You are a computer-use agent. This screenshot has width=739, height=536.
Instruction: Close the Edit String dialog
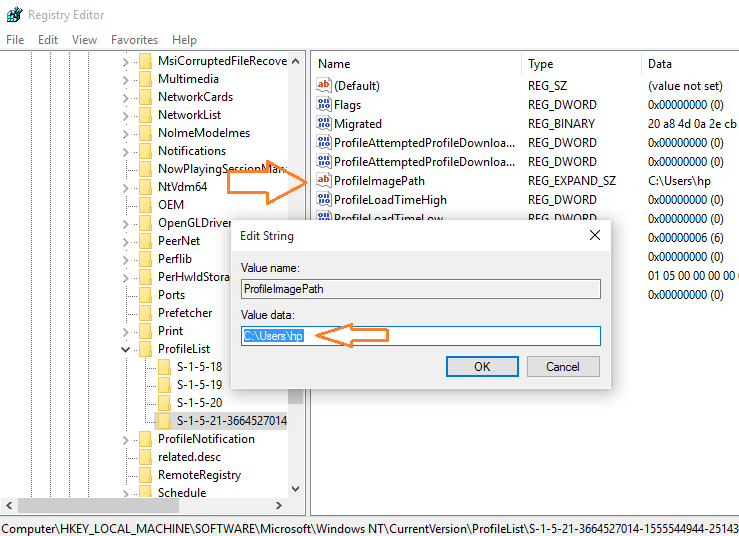click(595, 235)
